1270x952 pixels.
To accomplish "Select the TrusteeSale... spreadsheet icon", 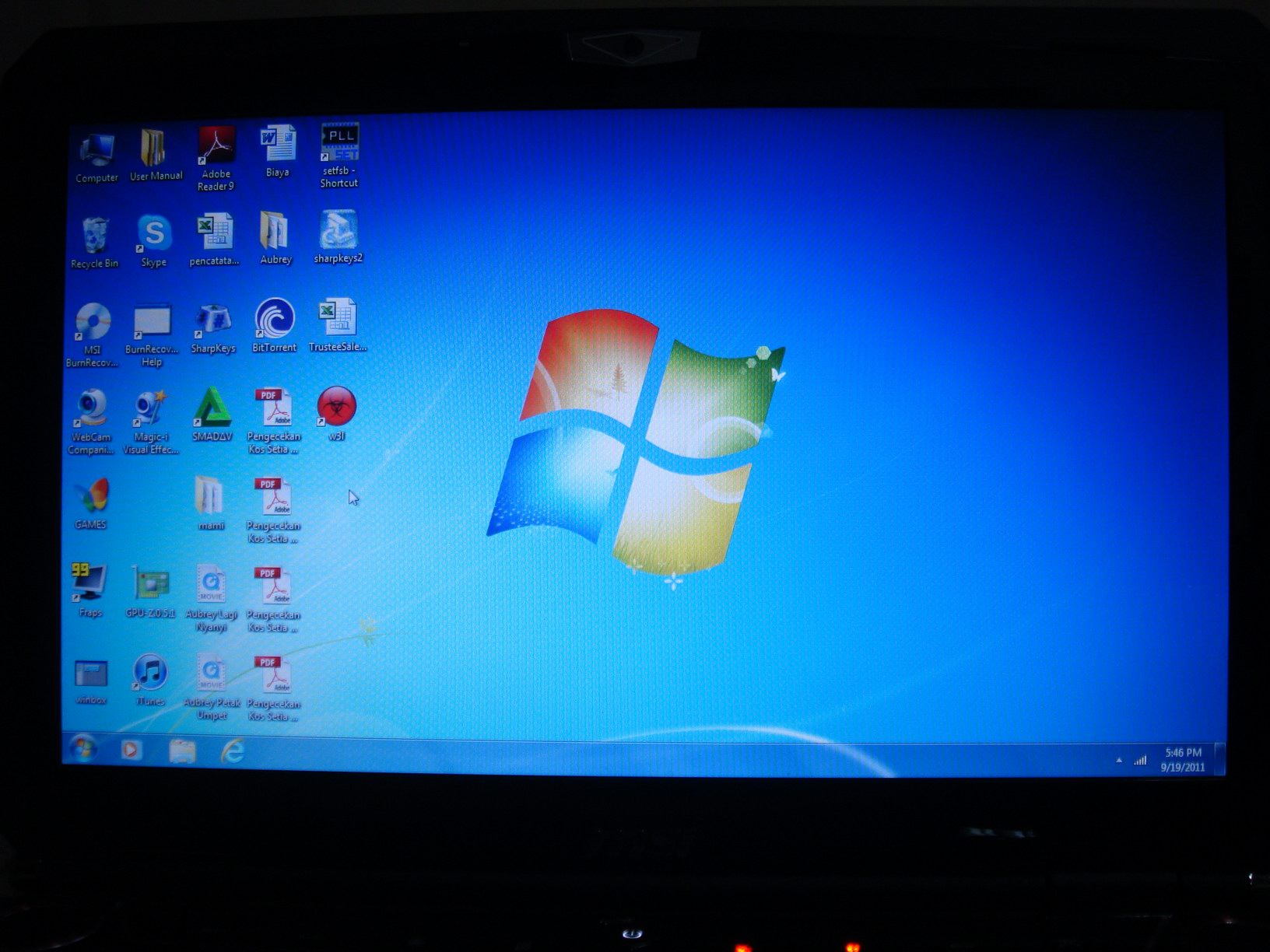I will [x=337, y=325].
